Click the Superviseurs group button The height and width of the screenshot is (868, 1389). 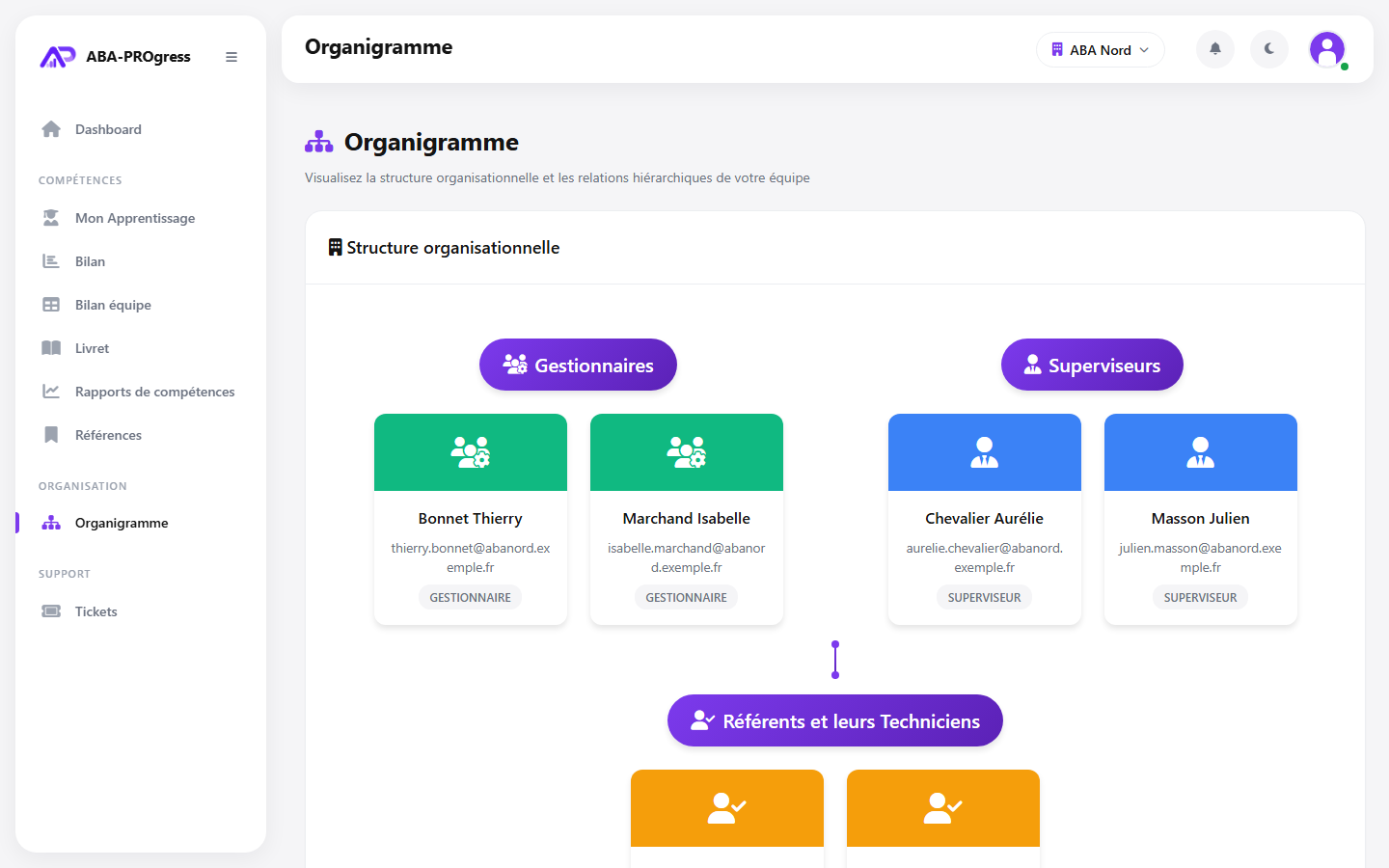1092,365
